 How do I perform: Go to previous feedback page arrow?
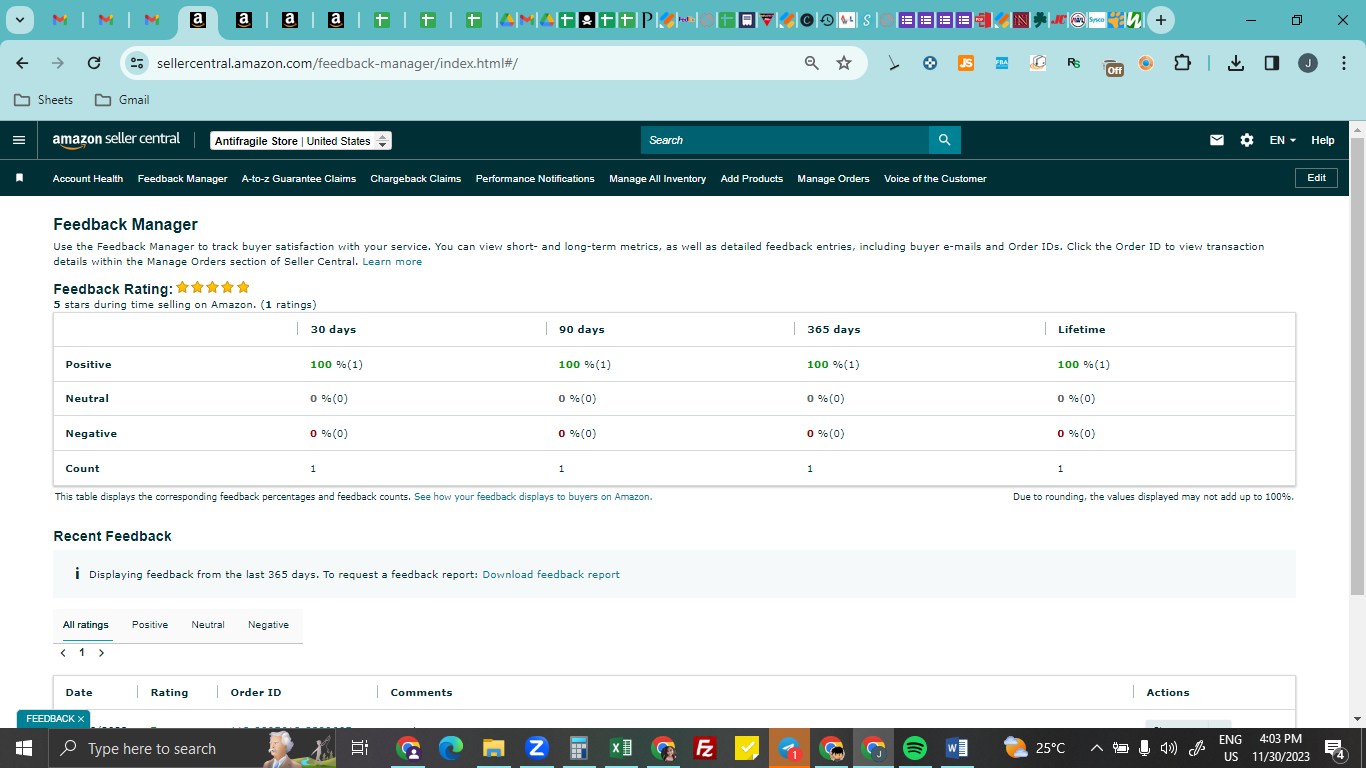(x=64, y=653)
